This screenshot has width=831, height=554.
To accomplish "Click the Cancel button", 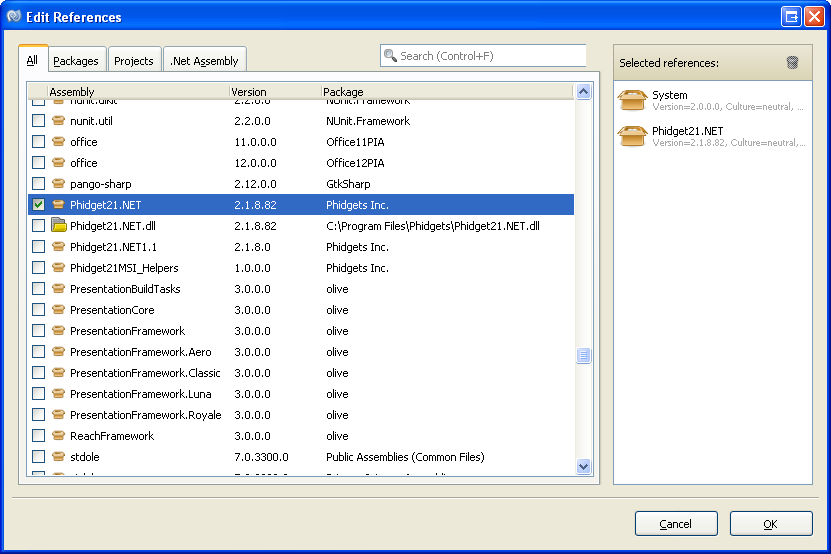I will coord(676,524).
